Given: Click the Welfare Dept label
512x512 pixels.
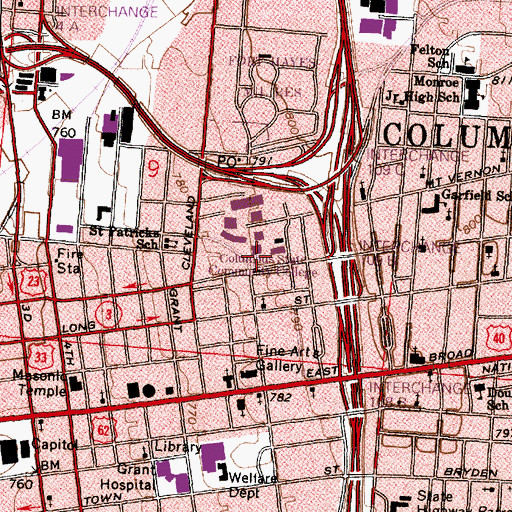Looking at the screenshot, I should [x=252, y=485].
